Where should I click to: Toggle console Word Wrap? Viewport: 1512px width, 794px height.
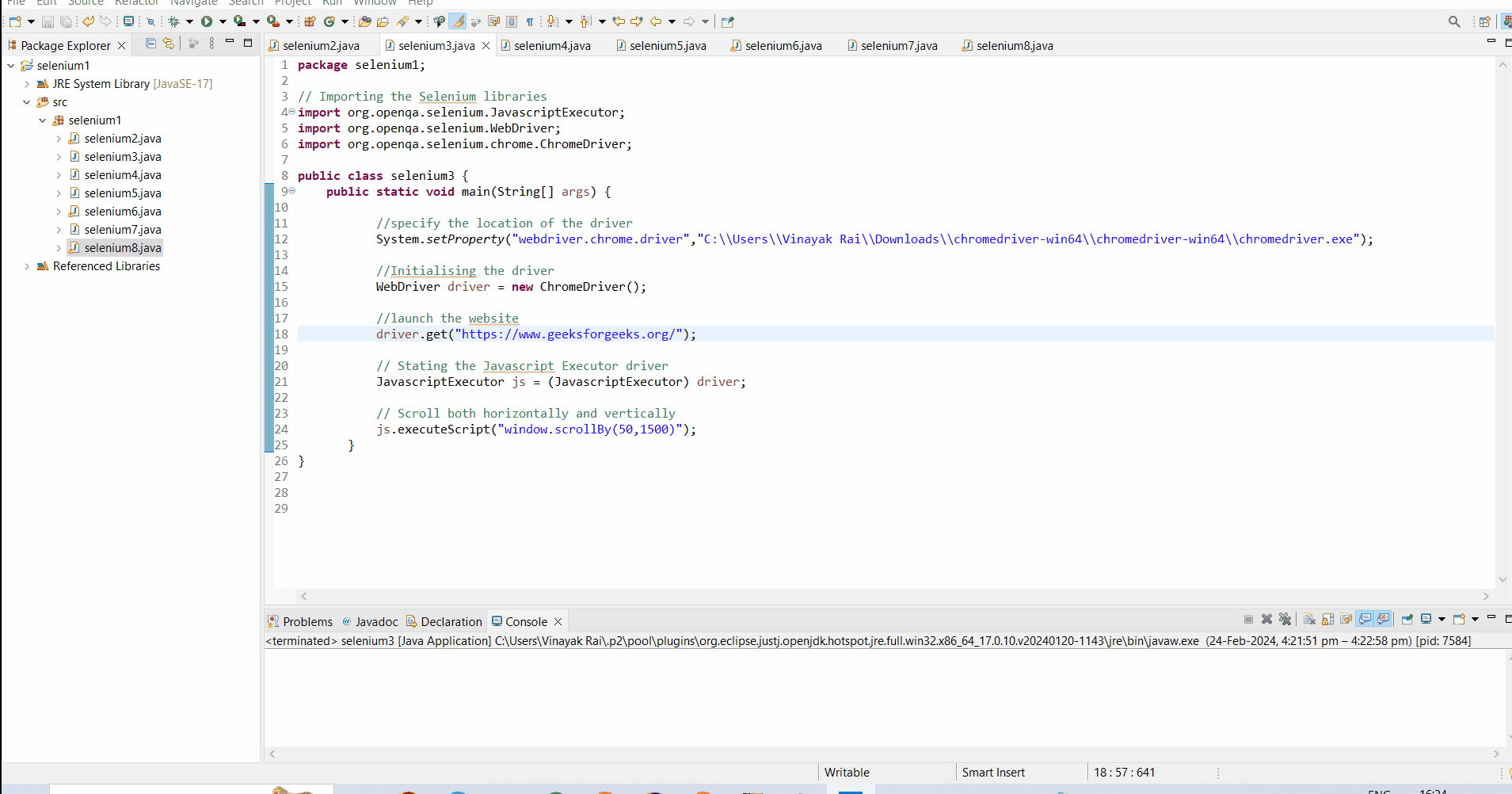[1346, 619]
